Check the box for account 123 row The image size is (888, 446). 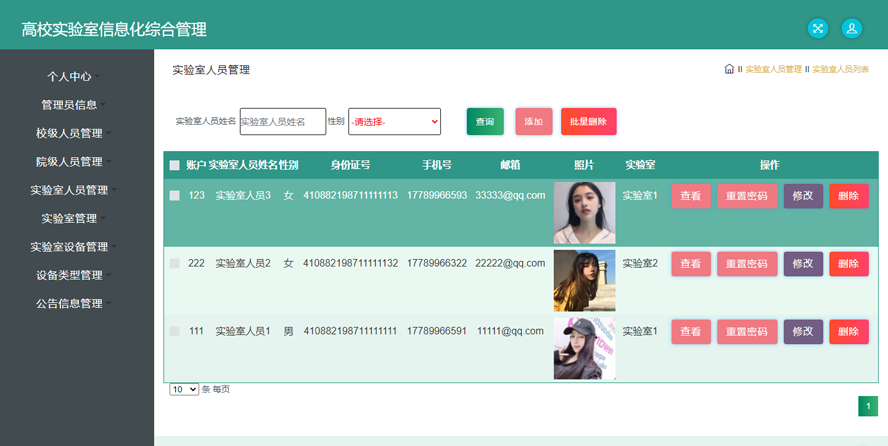pyautogui.click(x=175, y=196)
